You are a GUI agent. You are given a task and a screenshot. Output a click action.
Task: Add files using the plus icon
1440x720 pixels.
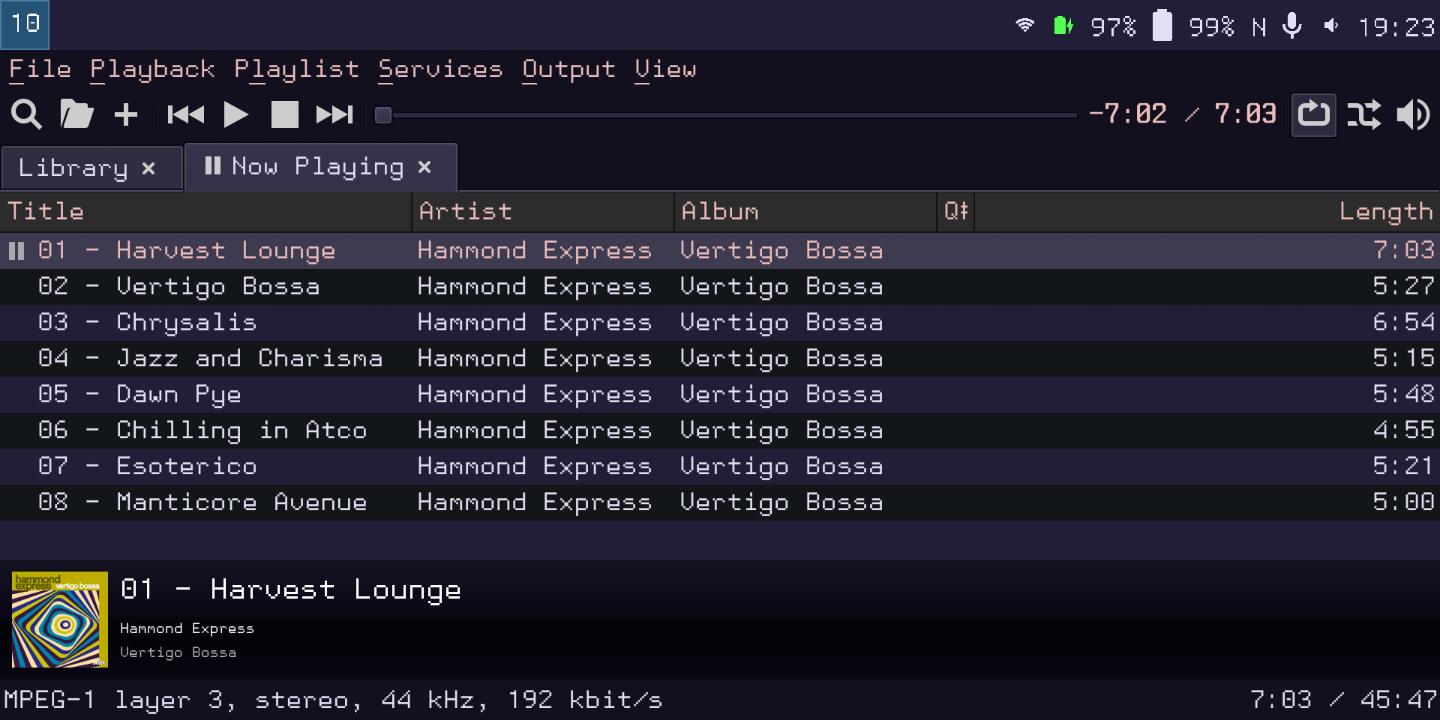coord(126,114)
